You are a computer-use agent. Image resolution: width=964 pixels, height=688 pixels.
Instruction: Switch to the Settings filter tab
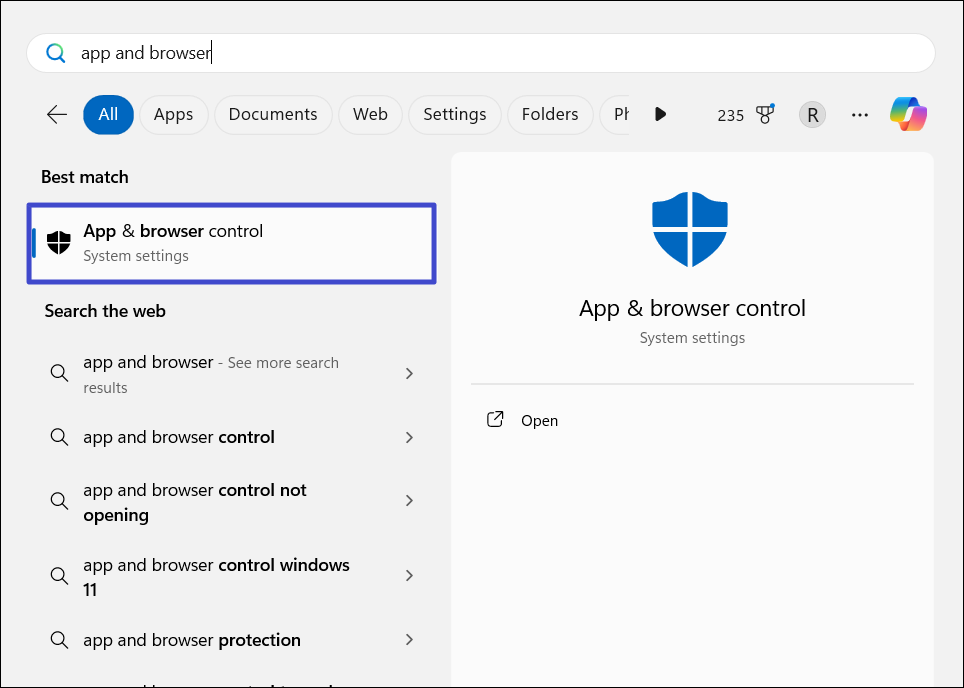[454, 114]
